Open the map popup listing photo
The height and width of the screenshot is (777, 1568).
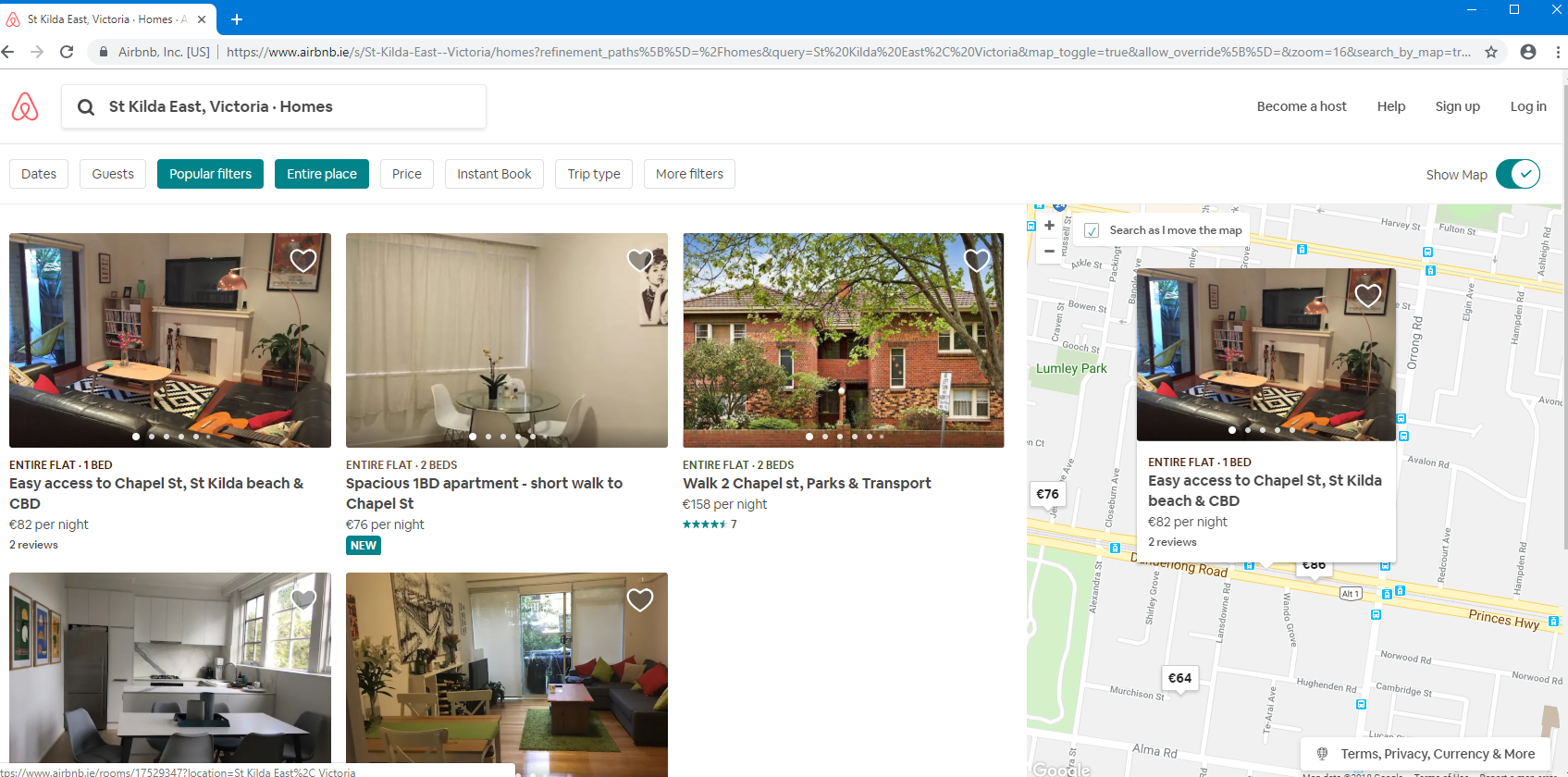pos(1266,354)
